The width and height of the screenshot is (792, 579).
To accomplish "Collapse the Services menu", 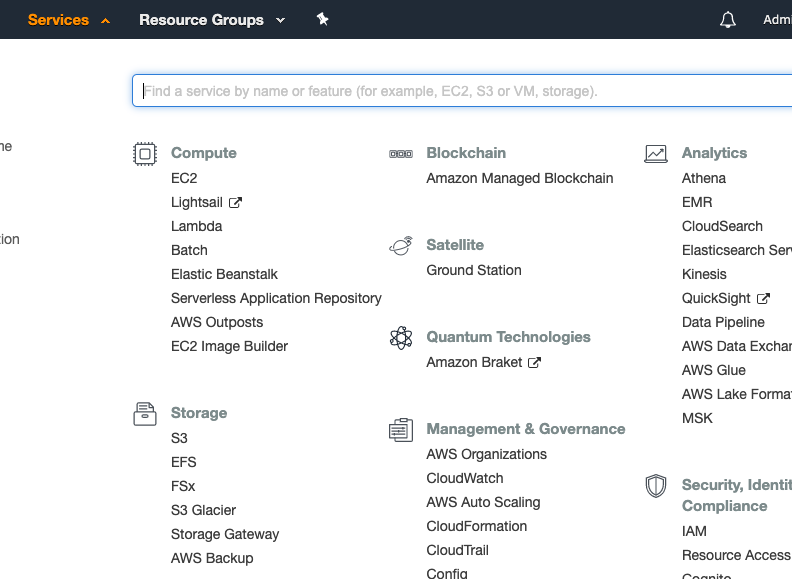I will click(69, 20).
